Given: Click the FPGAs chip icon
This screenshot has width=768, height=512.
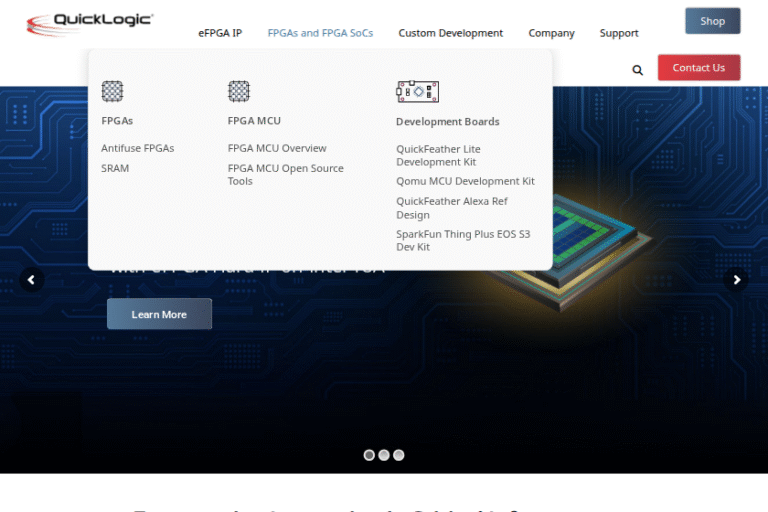Looking at the screenshot, I should (x=113, y=91).
